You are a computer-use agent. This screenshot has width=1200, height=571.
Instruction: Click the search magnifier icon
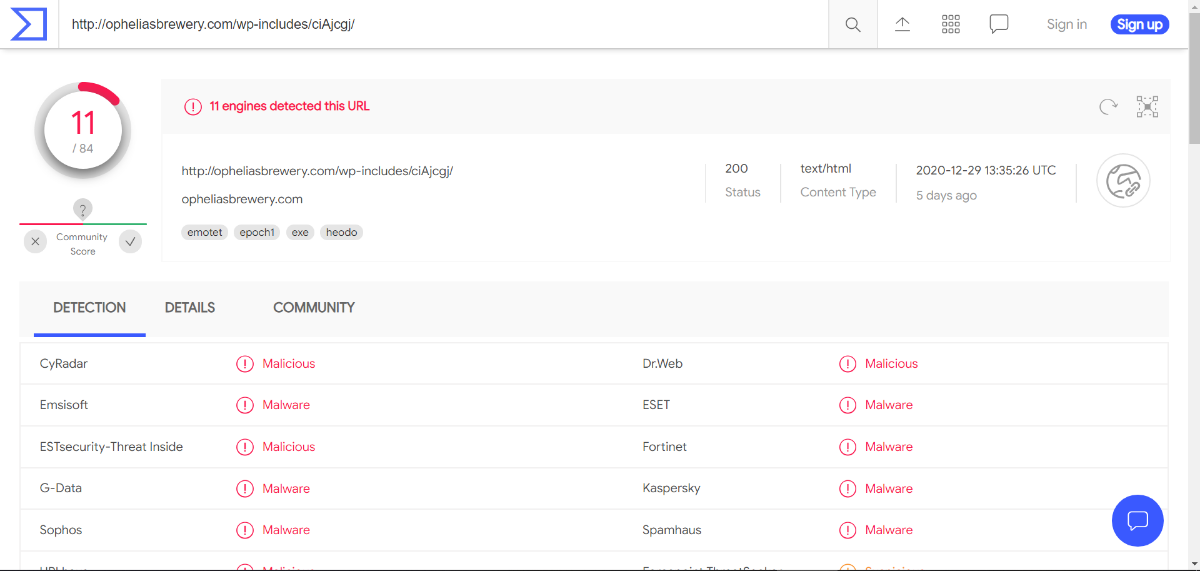coord(853,25)
